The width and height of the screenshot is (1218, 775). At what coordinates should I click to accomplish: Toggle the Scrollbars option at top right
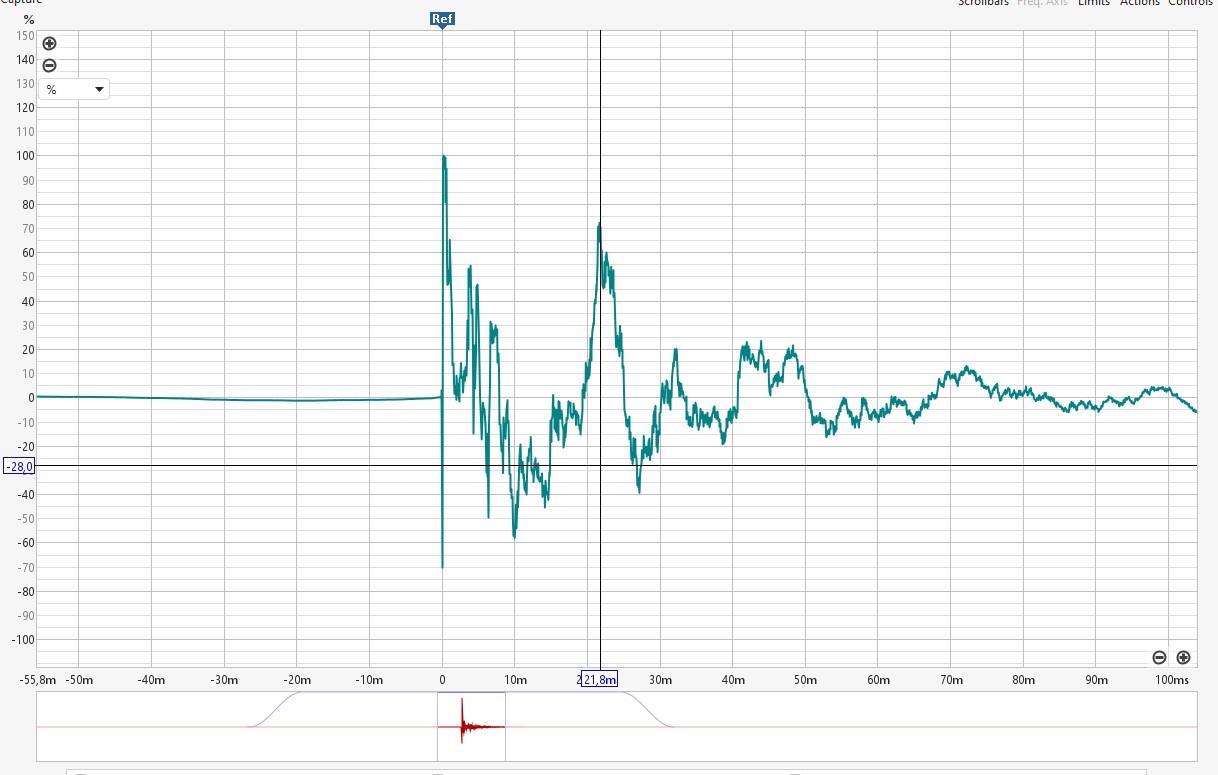(983, 3)
